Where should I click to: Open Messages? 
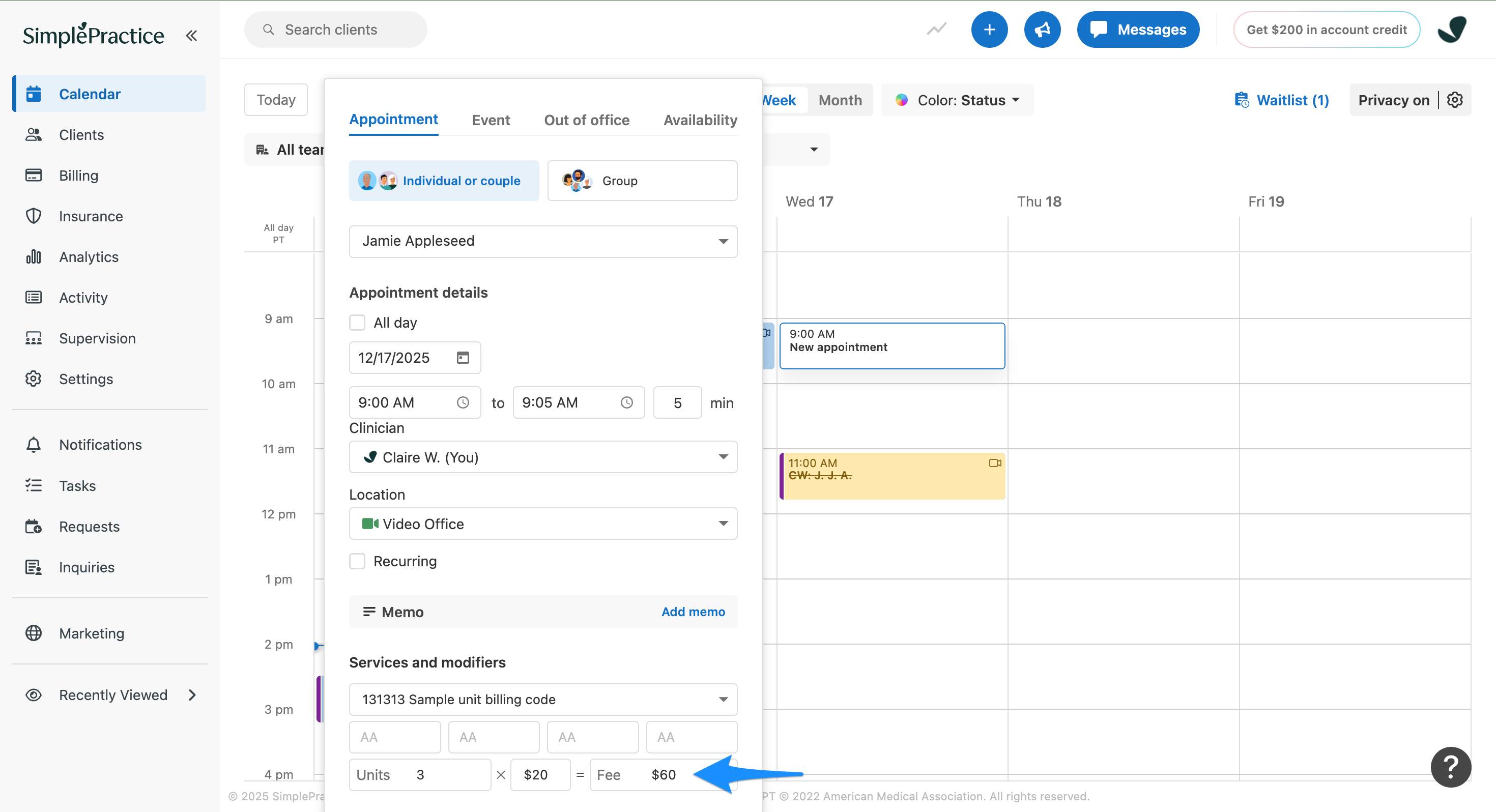[1138, 29]
